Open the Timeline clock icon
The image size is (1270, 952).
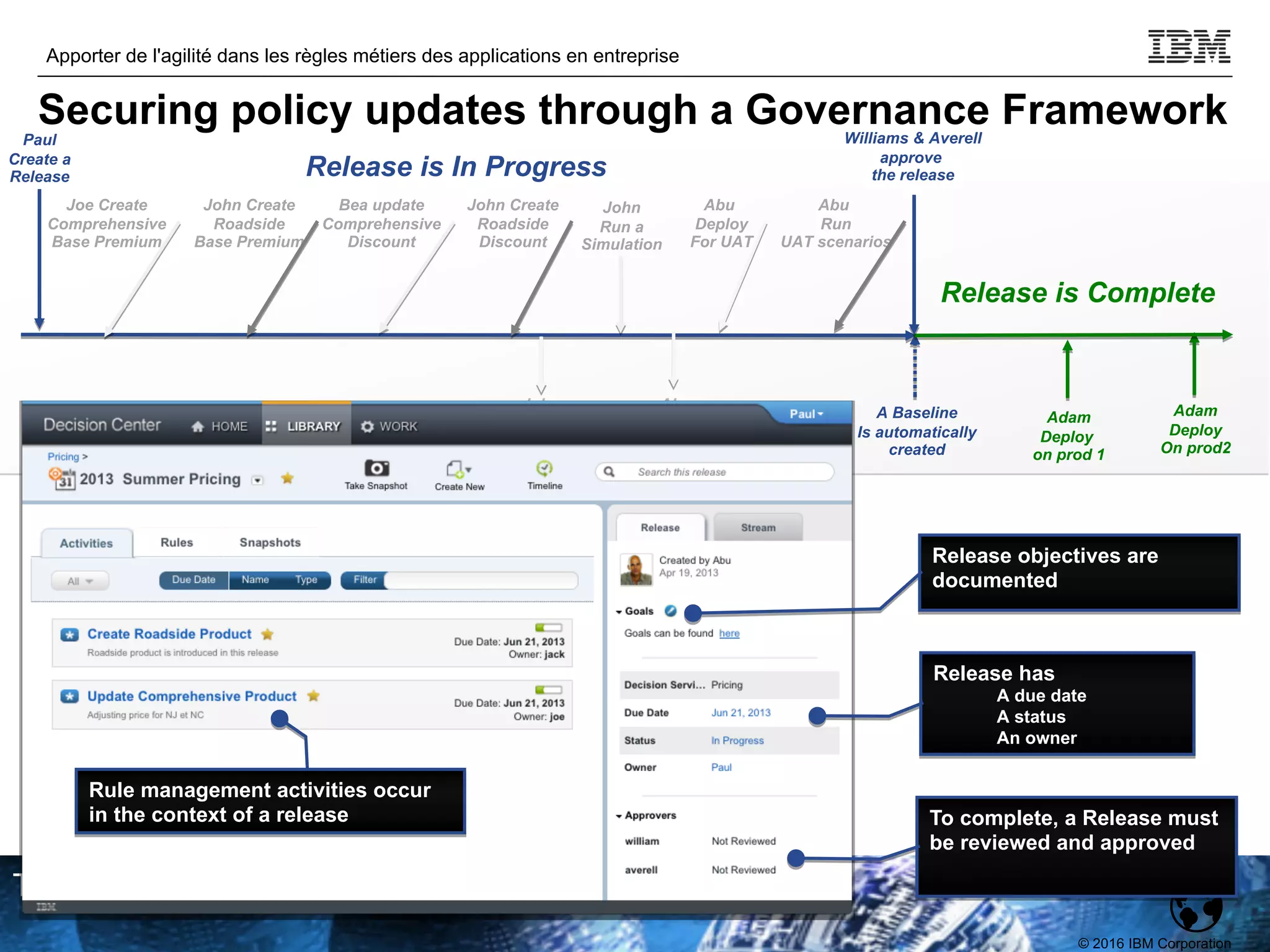544,468
